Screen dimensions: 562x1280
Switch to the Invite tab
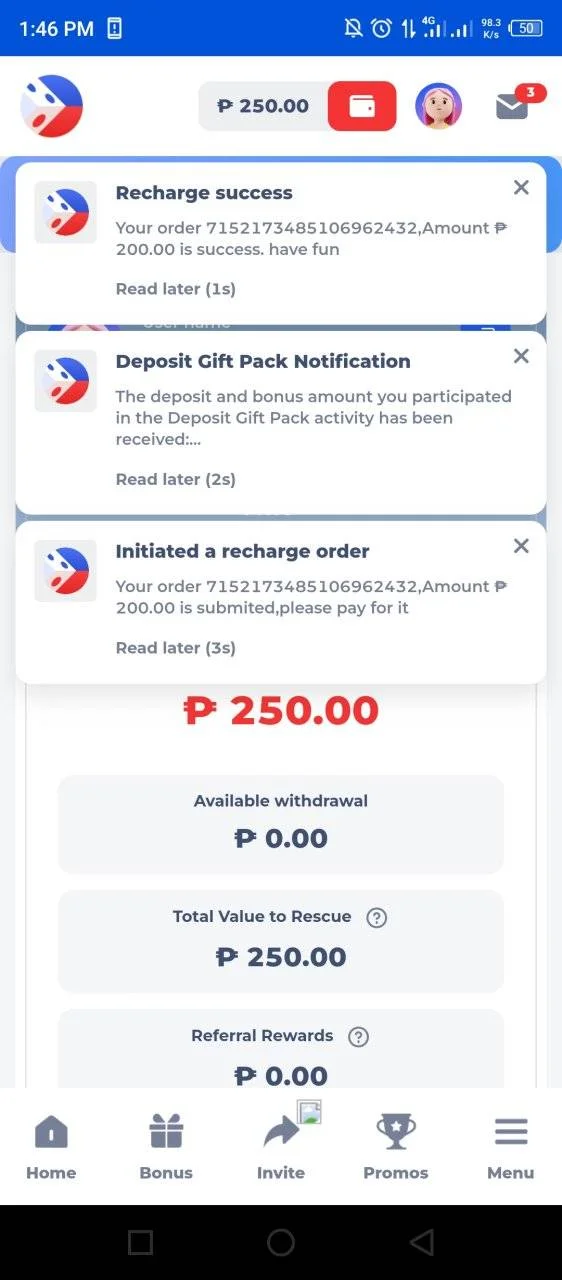click(x=281, y=1147)
